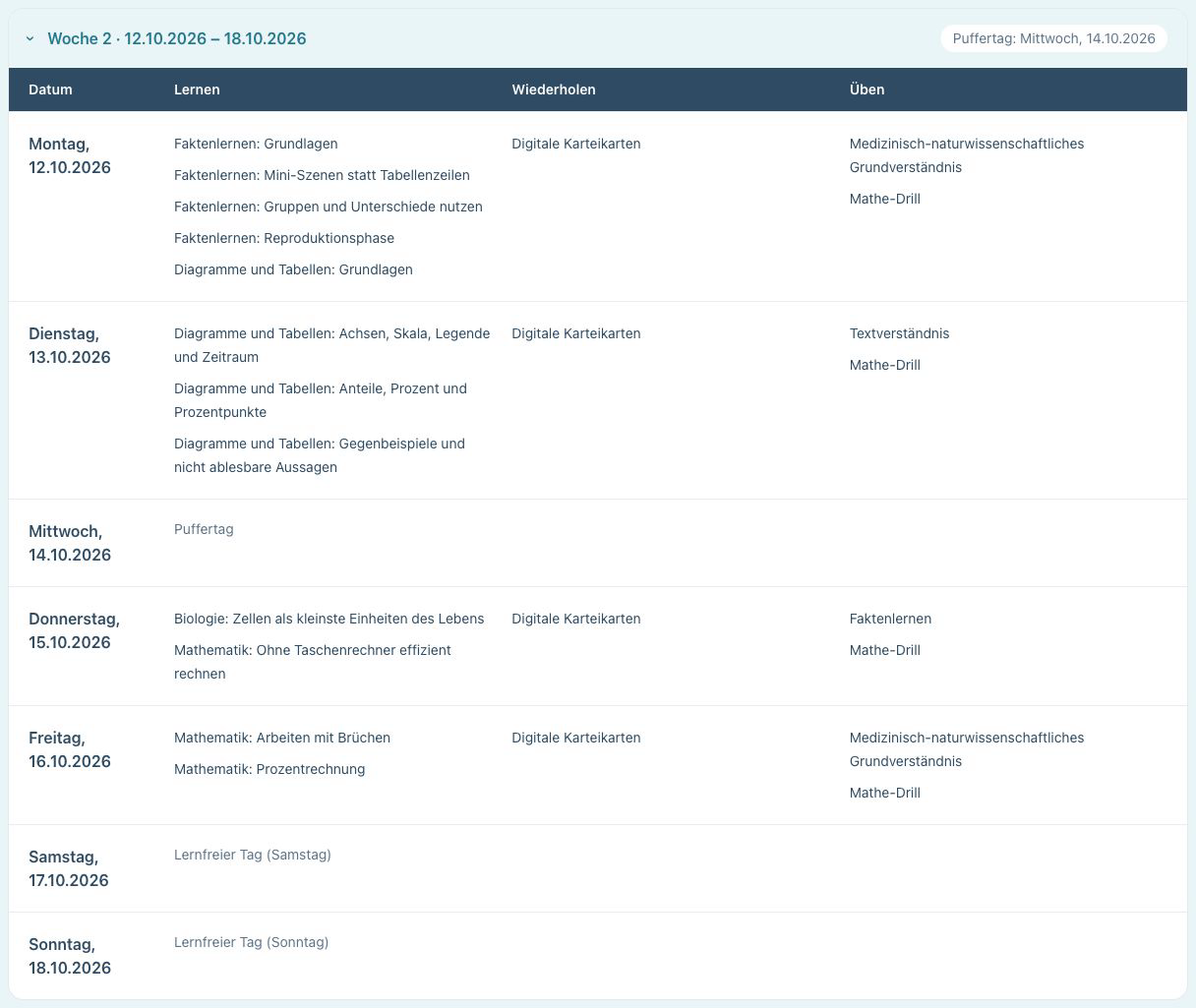This screenshot has width=1196, height=1008.
Task: Click "Faktenlernen: Grundlagen" entry
Action: click(256, 144)
